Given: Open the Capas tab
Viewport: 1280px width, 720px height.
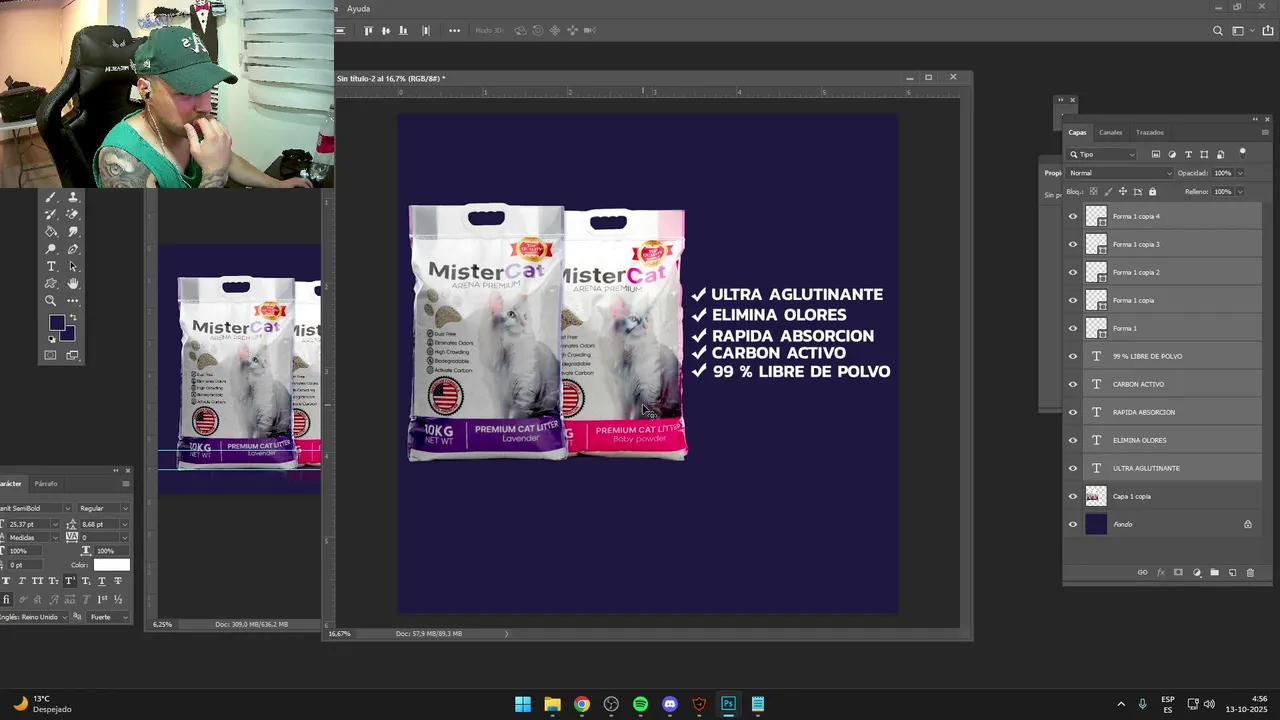Looking at the screenshot, I should pos(1077,132).
